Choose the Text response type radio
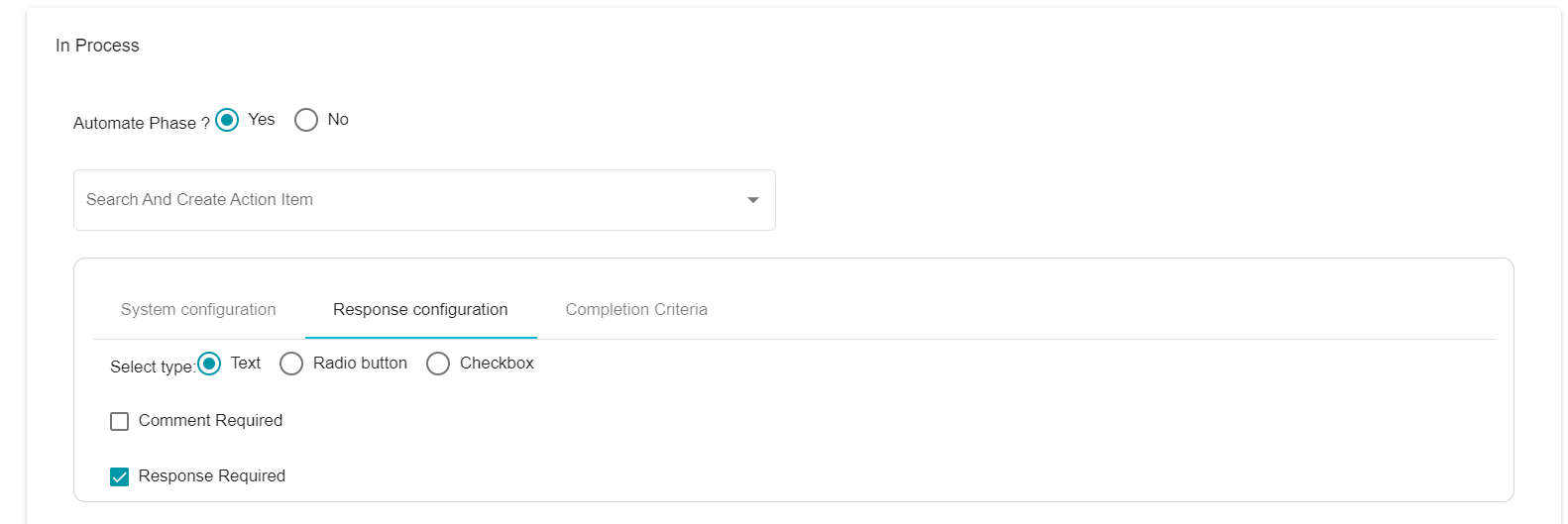This screenshot has width=1568, height=524. pos(209,364)
